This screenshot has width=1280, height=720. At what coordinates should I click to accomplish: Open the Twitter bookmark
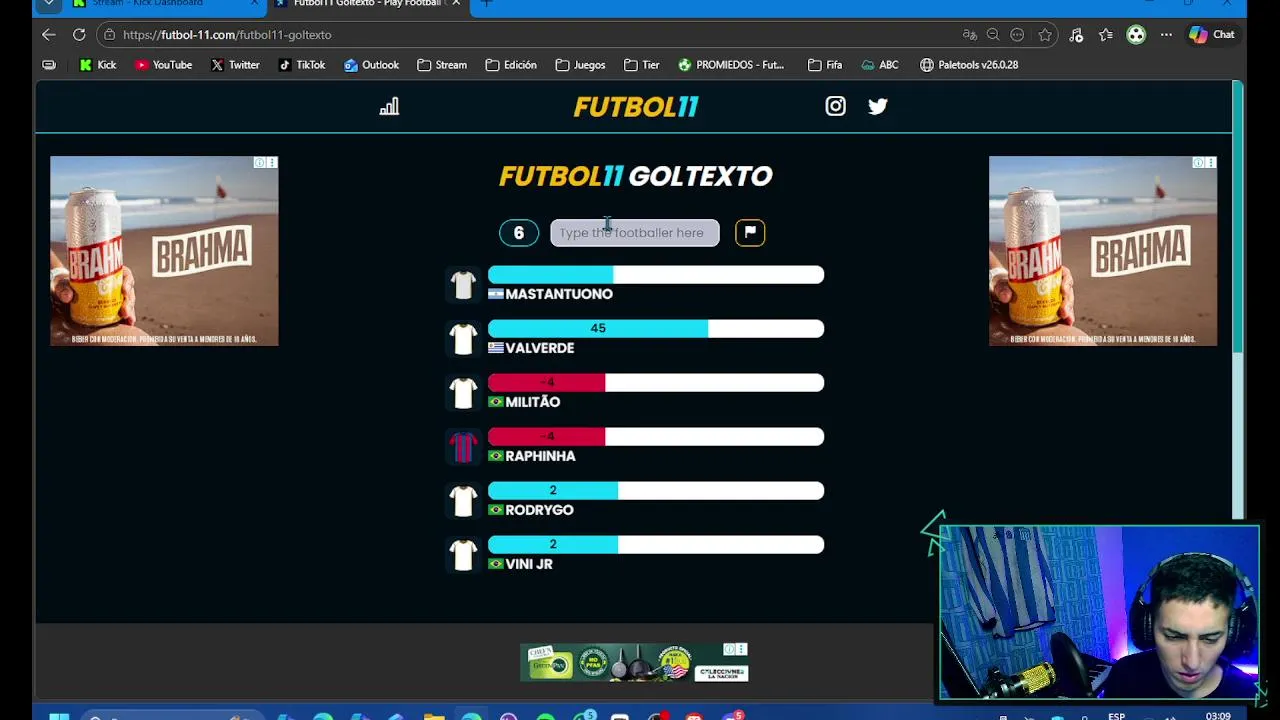[235, 64]
